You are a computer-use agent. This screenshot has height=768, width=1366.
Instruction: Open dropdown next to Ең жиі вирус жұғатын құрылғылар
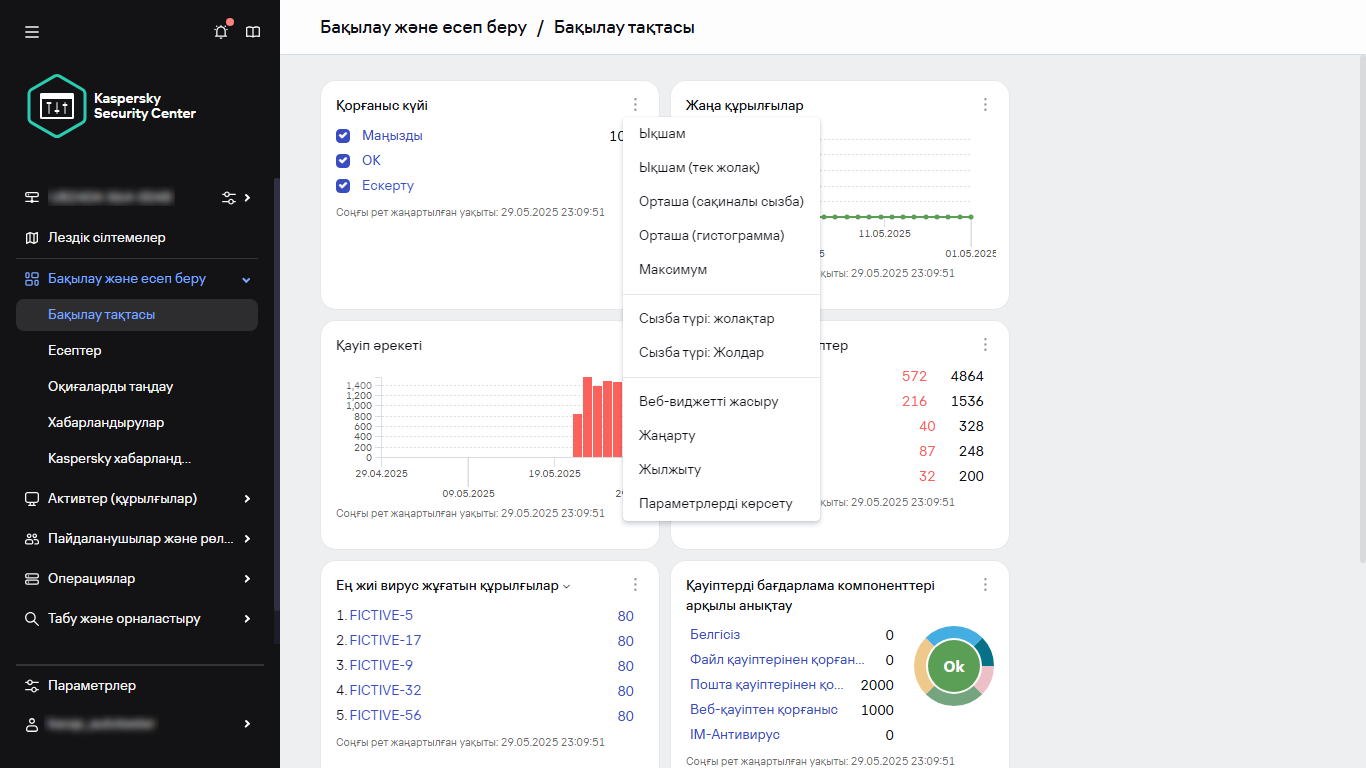567,587
